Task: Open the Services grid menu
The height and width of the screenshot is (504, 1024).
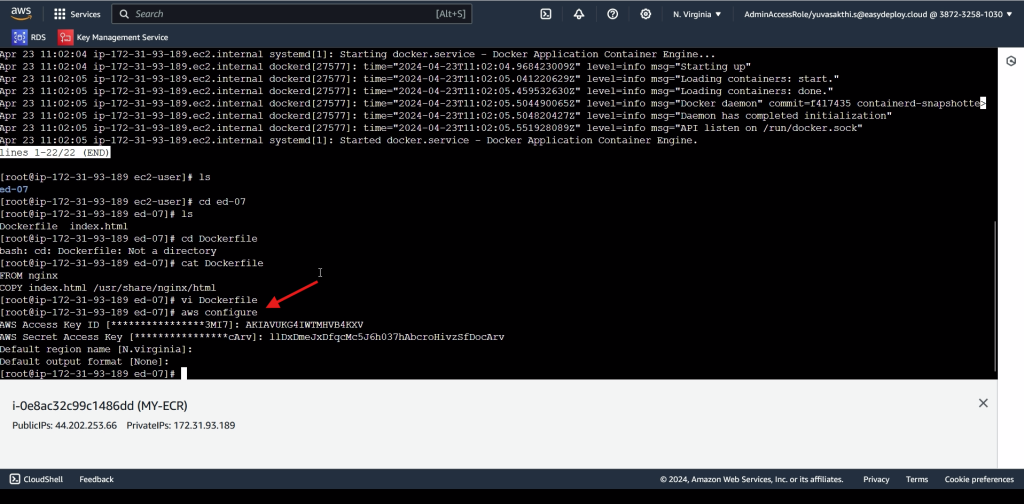Action: [77, 14]
